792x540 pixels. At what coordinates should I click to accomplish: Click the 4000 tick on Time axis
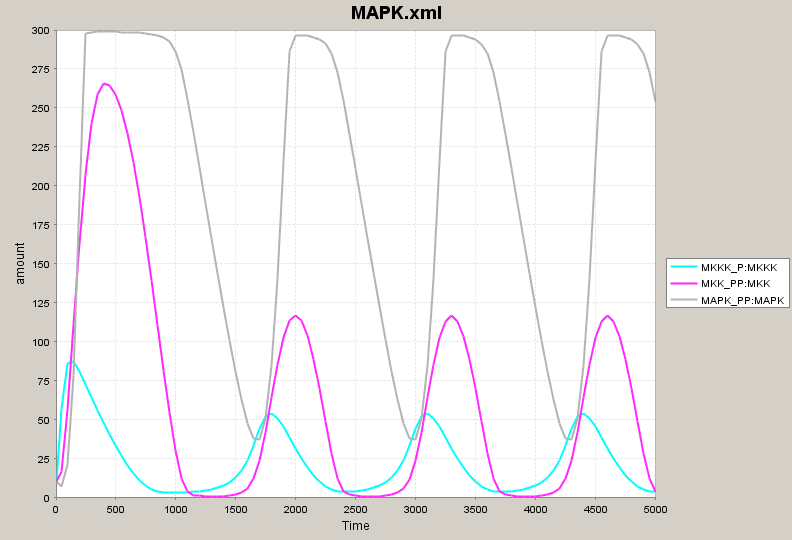536,509
